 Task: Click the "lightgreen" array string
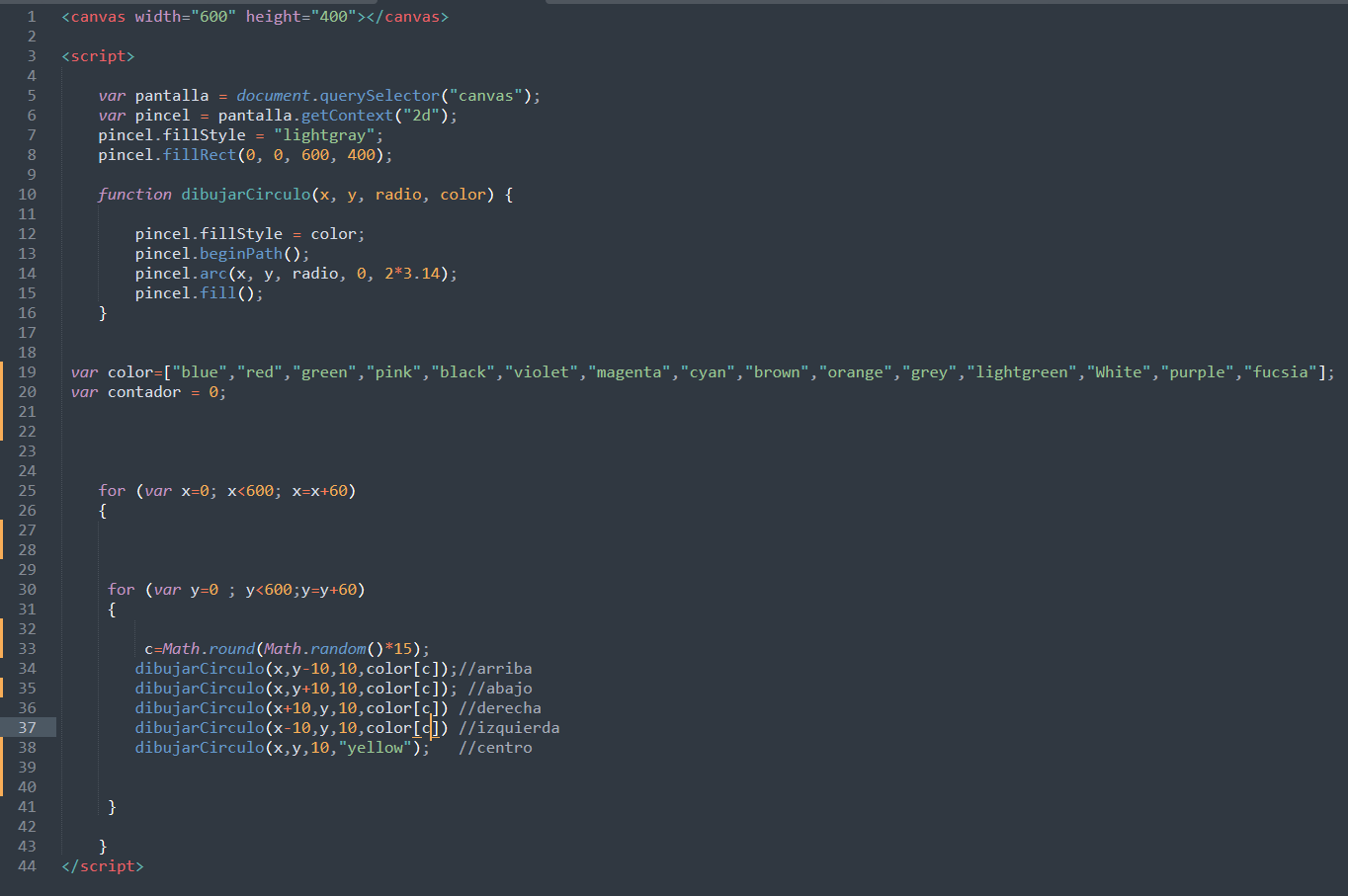[x=1022, y=372]
